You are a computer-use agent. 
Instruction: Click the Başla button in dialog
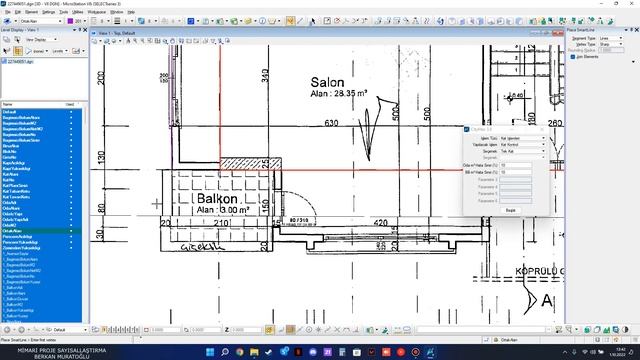click(511, 210)
